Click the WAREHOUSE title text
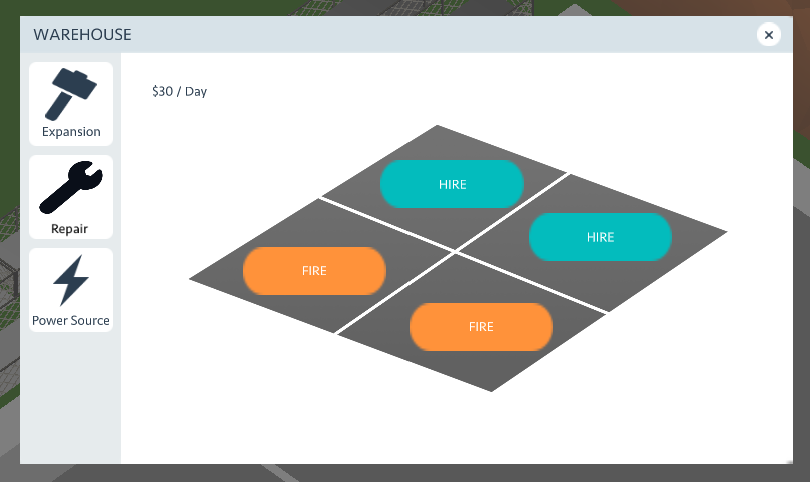Image resolution: width=810 pixels, height=482 pixels. click(x=82, y=35)
